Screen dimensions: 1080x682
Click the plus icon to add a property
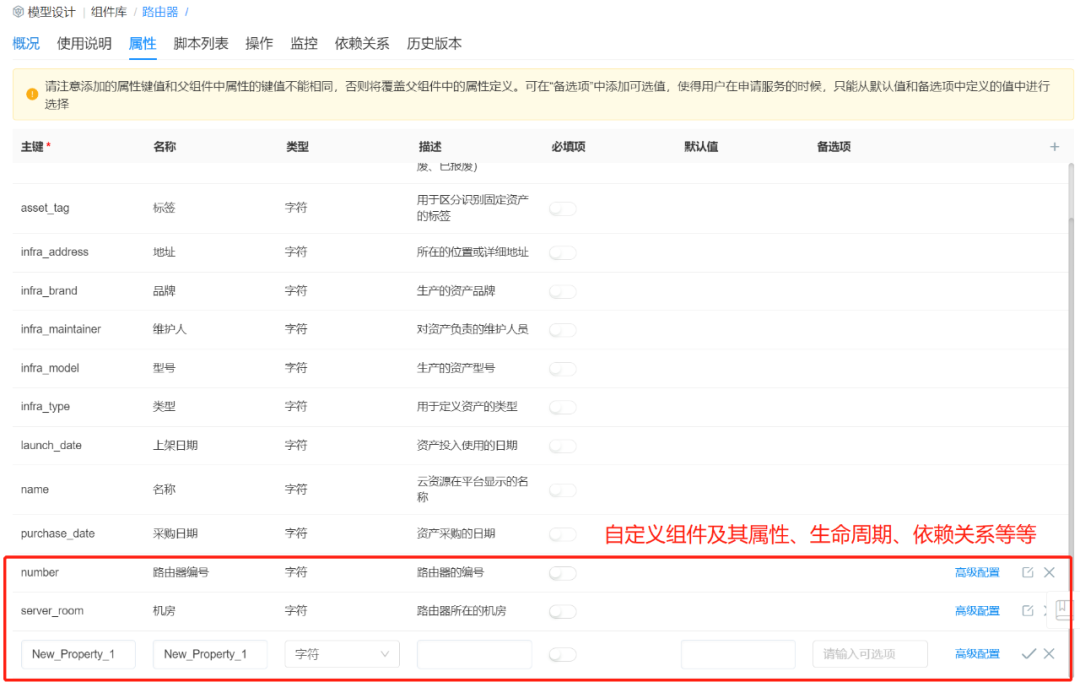click(x=1054, y=146)
